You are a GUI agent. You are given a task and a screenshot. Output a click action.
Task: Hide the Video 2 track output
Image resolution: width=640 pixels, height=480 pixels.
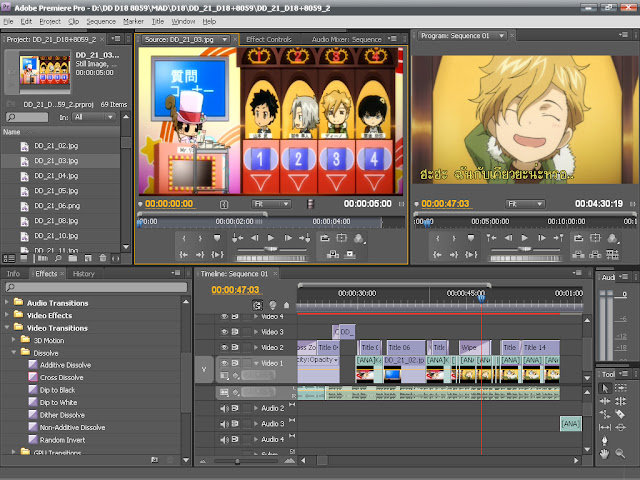coord(224,347)
